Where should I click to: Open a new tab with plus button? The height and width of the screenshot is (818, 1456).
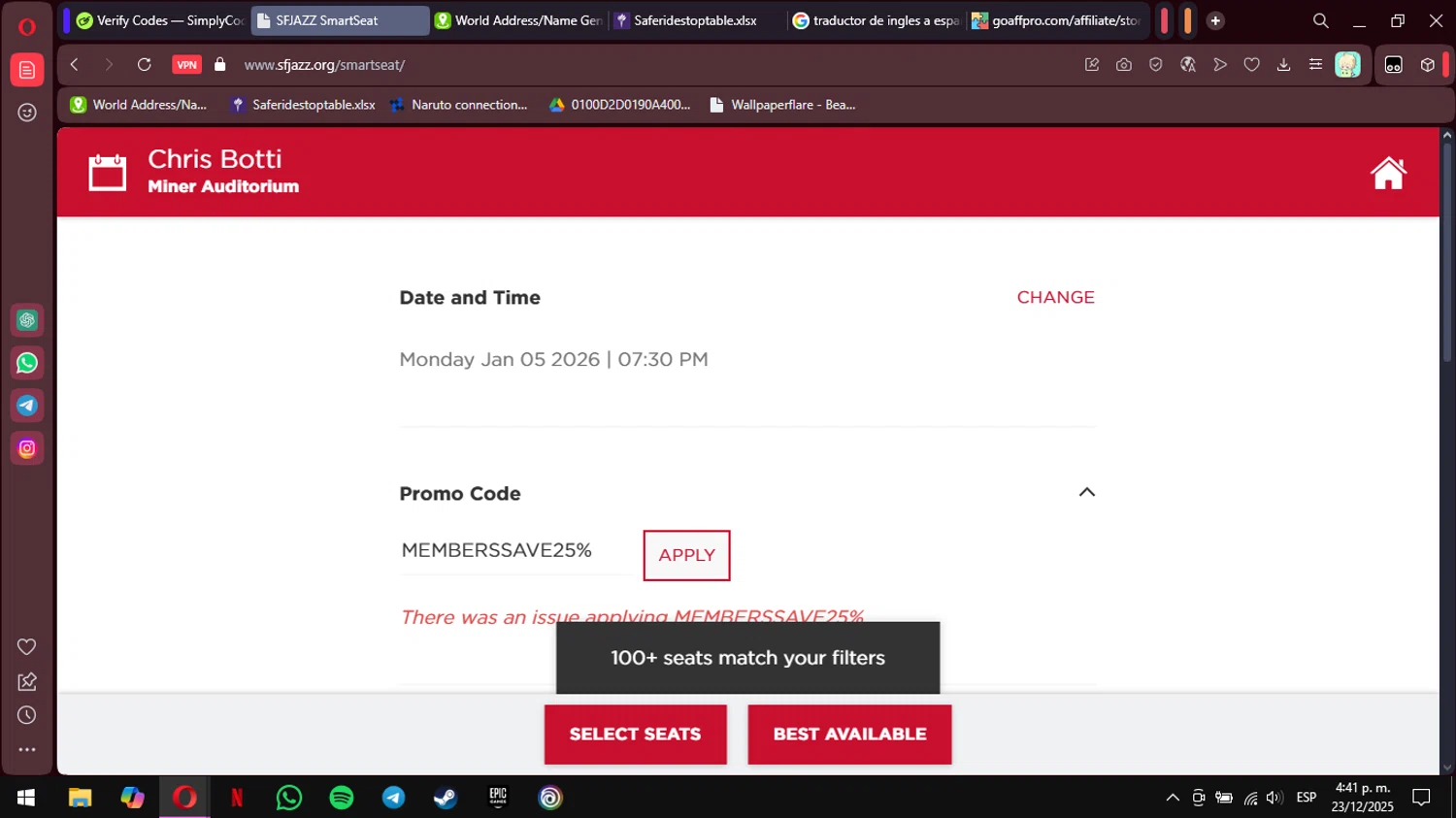point(1215,20)
